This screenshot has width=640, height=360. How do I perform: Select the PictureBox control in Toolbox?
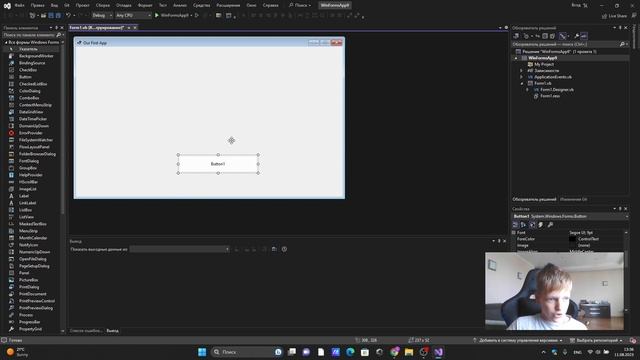coord(29,280)
